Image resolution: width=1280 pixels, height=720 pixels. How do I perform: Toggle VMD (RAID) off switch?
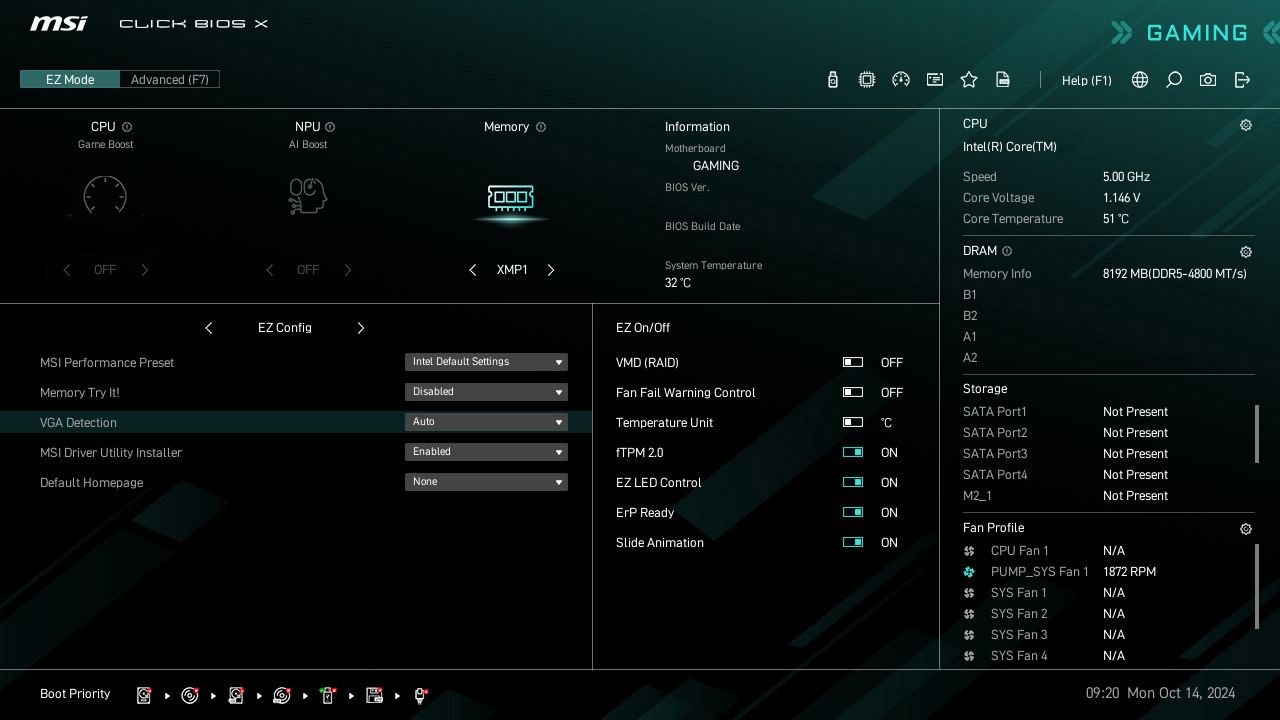[x=852, y=362]
